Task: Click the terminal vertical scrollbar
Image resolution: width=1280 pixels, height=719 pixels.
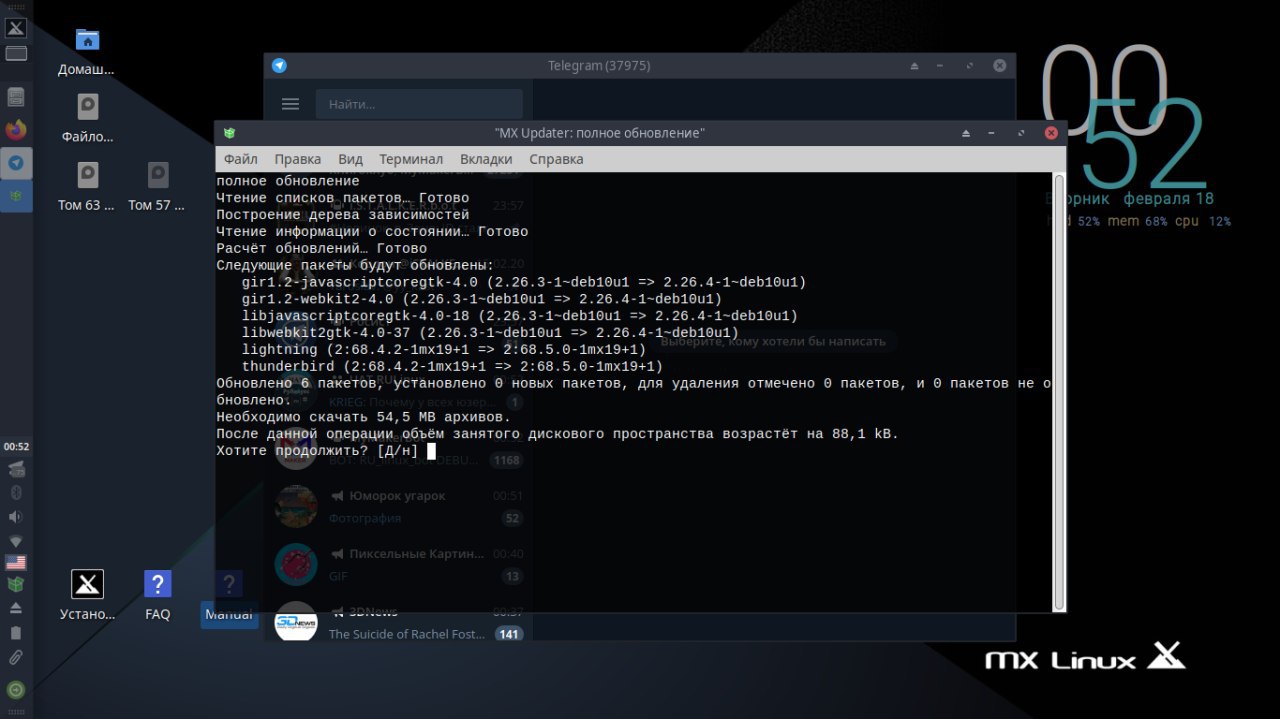Action: [1059, 391]
